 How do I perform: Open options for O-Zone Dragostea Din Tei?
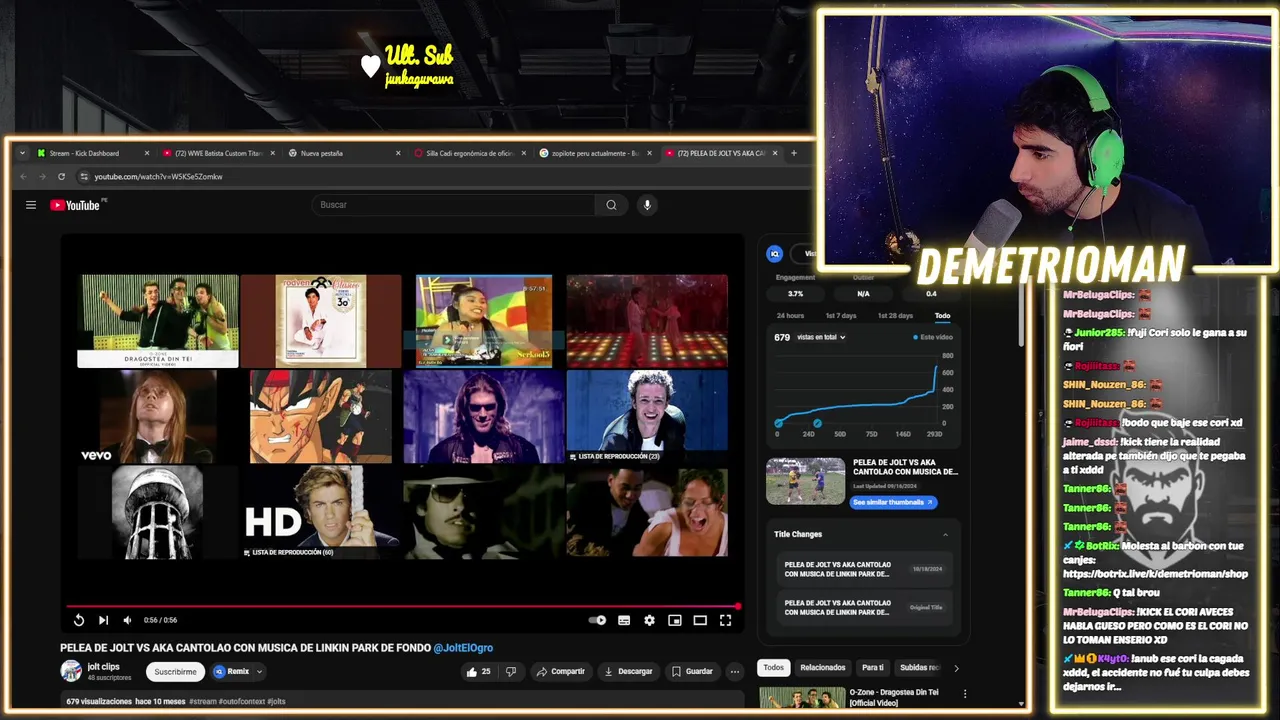965,693
